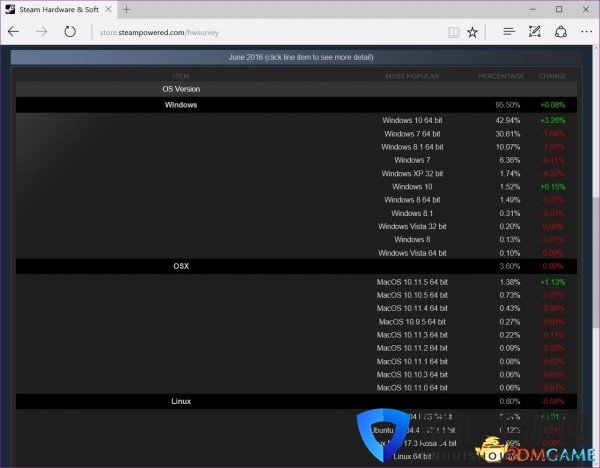This screenshot has height=468, width=600.
Task: Click the browser forward arrow
Action: [41, 32]
